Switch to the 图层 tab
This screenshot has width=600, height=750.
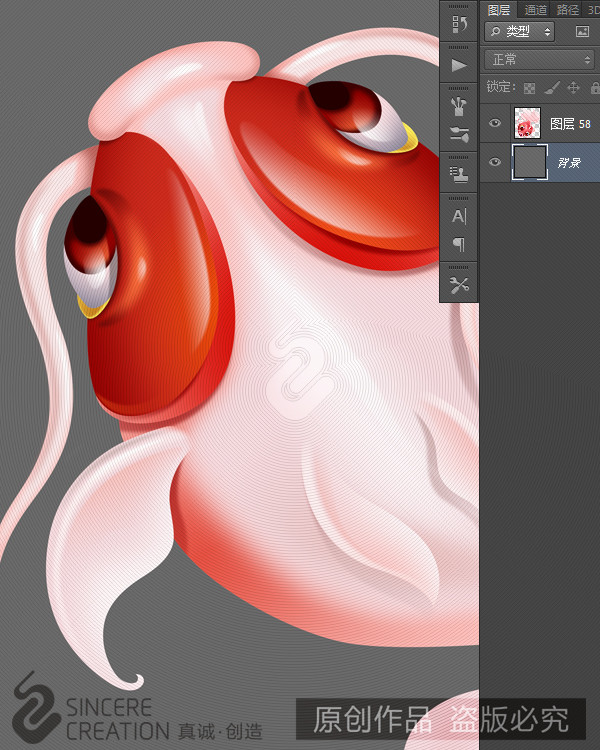(499, 10)
